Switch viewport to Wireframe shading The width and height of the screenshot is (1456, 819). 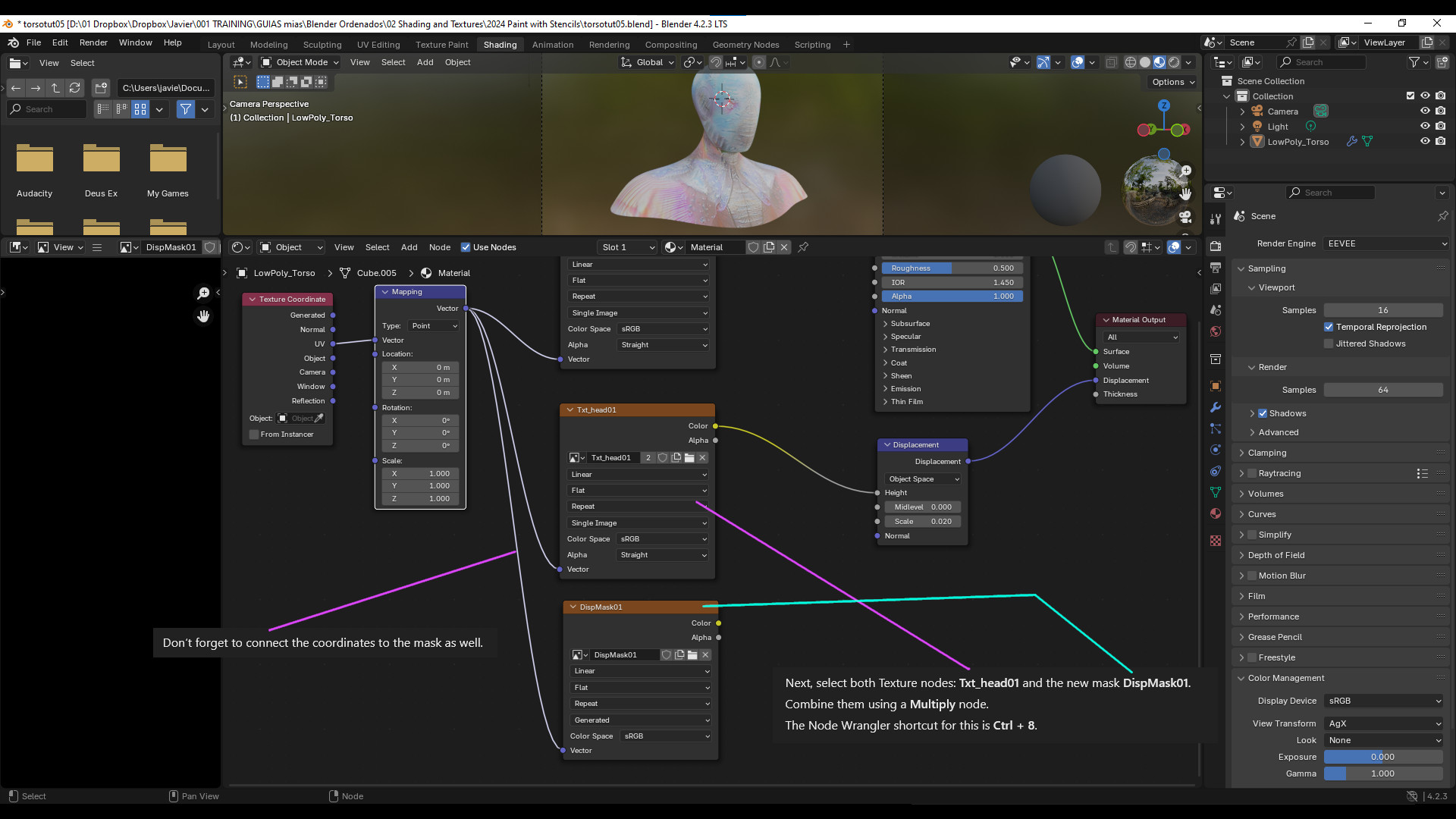(x=1131, y=62)
